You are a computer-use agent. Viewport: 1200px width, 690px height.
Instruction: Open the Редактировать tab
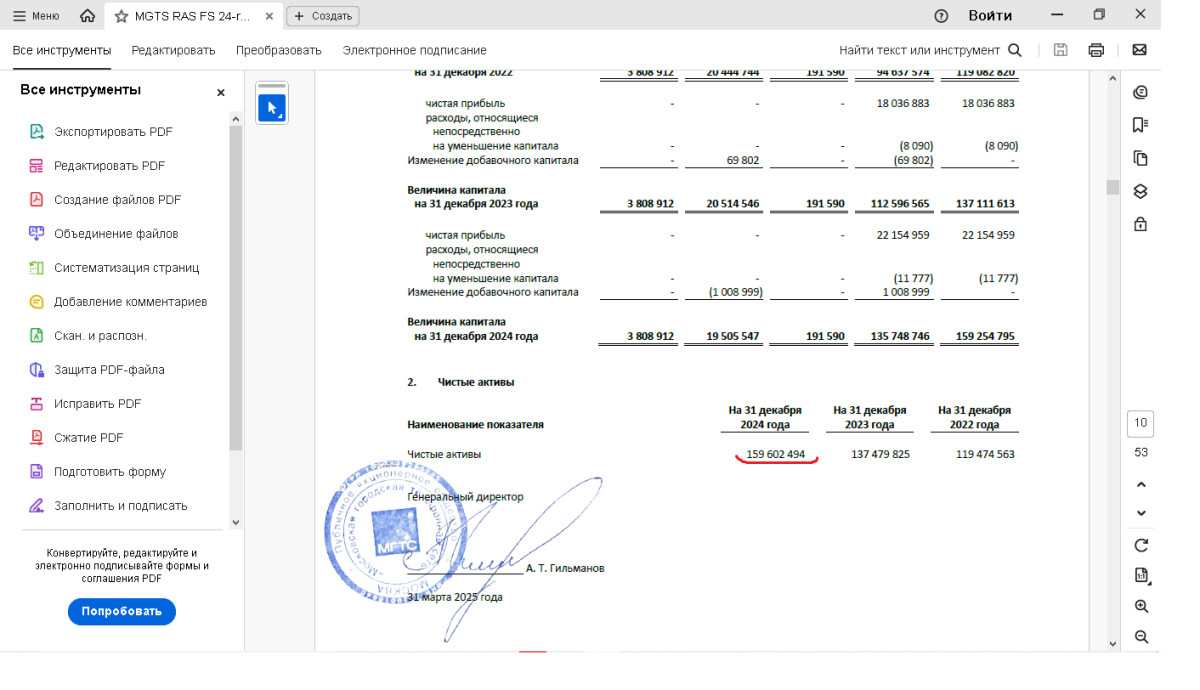click(x=173, y=50)
